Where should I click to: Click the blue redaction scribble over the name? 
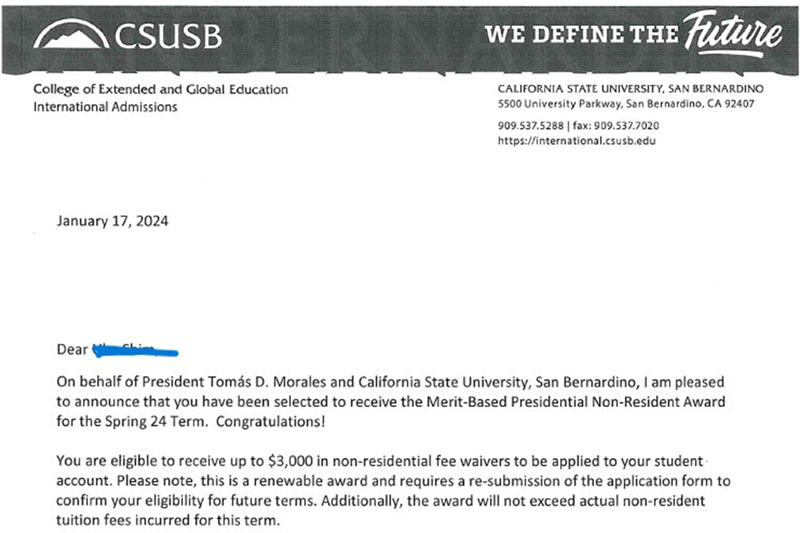pyautogui.click(x=135, y=349)
